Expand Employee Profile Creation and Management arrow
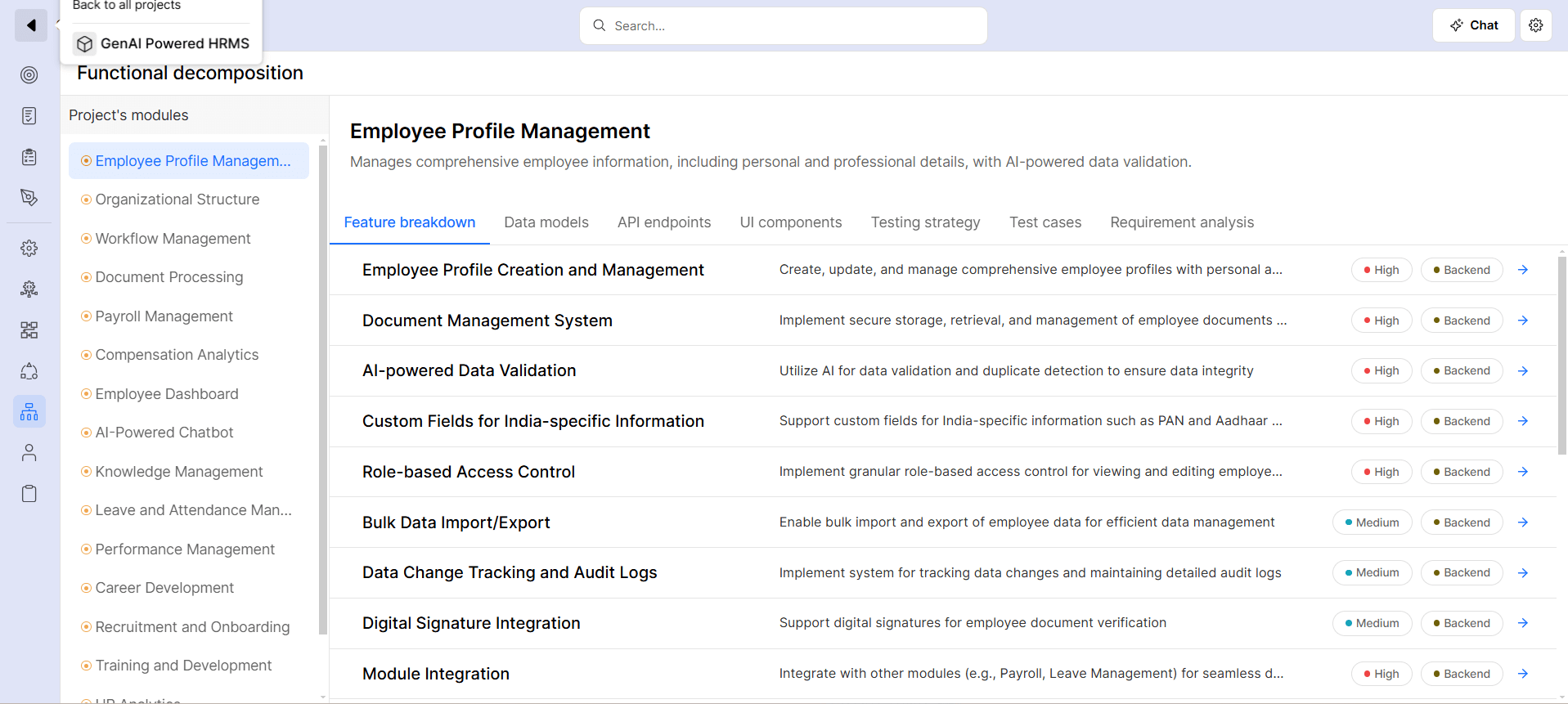This screenshot has height=704, width=1568. pos(1522,270)
